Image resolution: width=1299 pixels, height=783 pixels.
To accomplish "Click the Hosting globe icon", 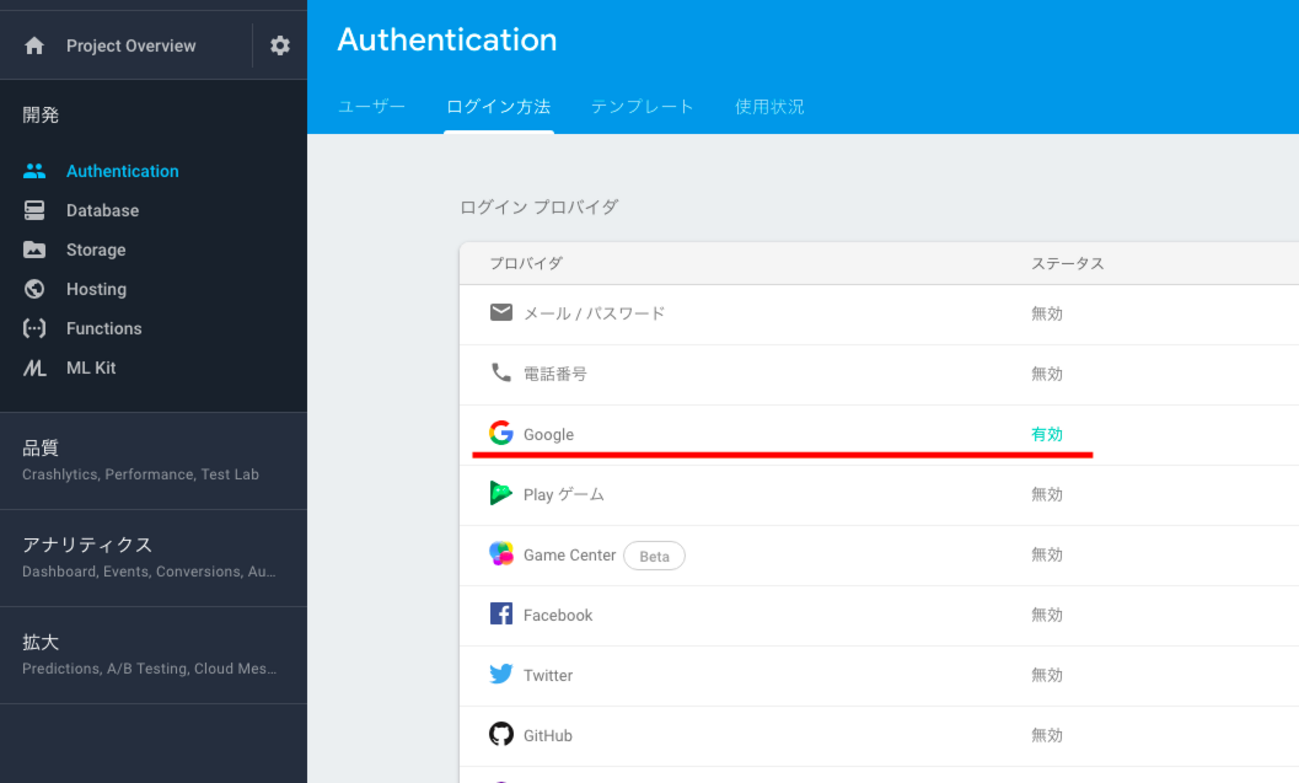I will (x=34, y=289).
